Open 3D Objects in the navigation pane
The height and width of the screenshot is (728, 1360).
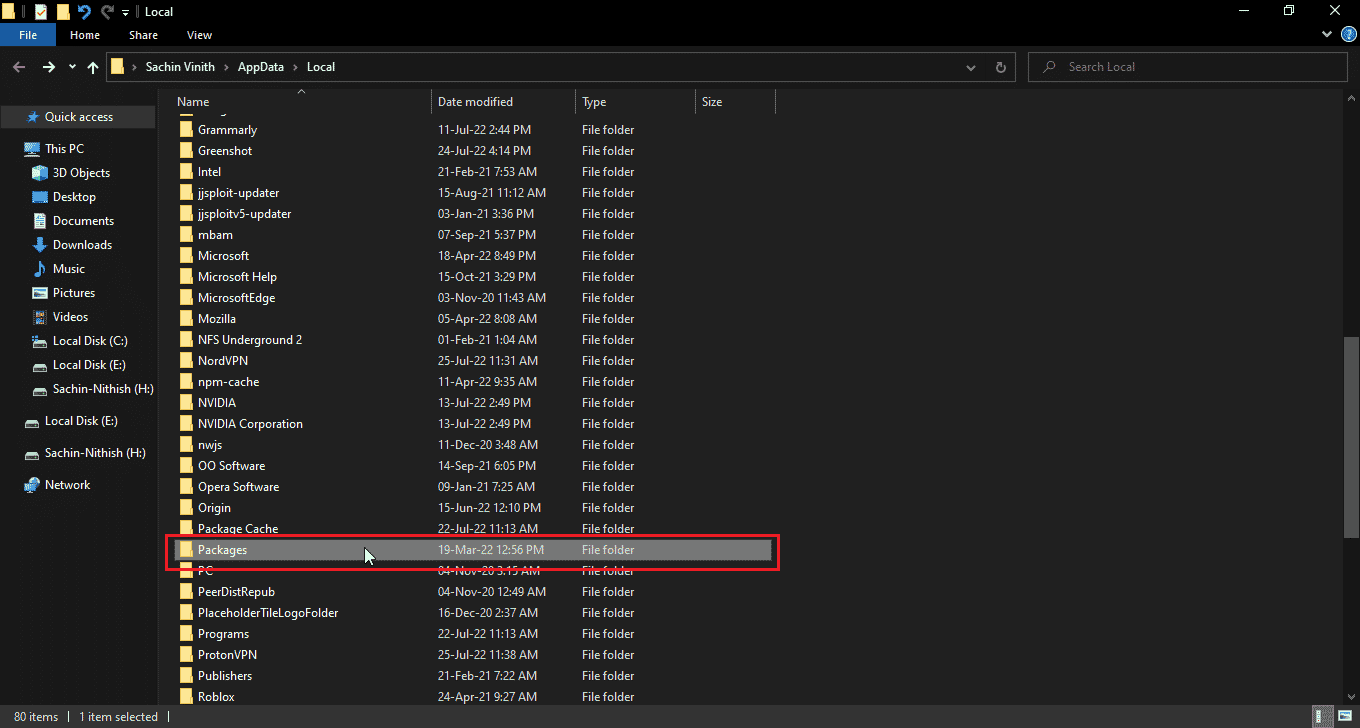coord(81,173)
